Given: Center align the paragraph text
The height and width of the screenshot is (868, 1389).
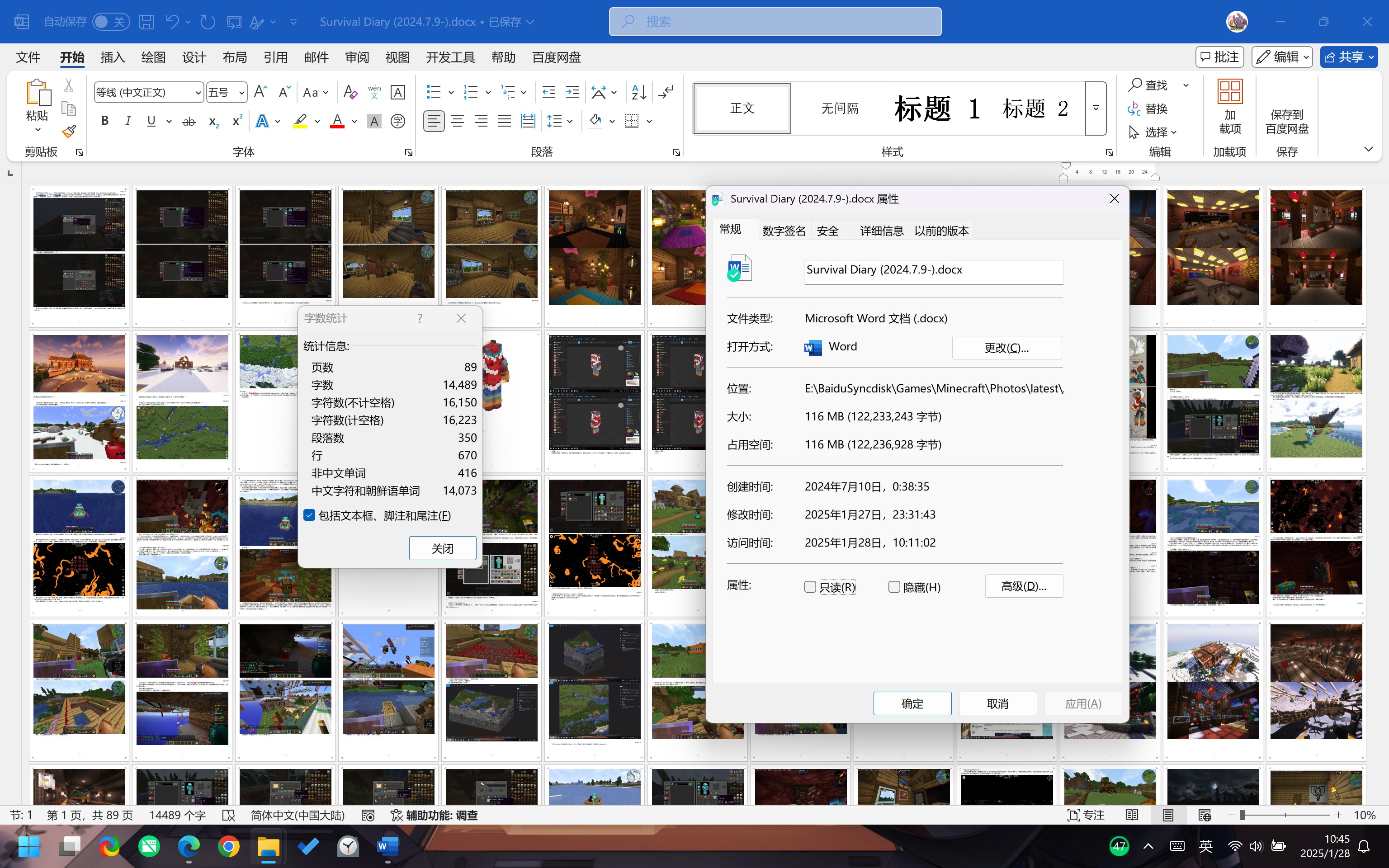Looking at the screenshot, I should point(458,121).
